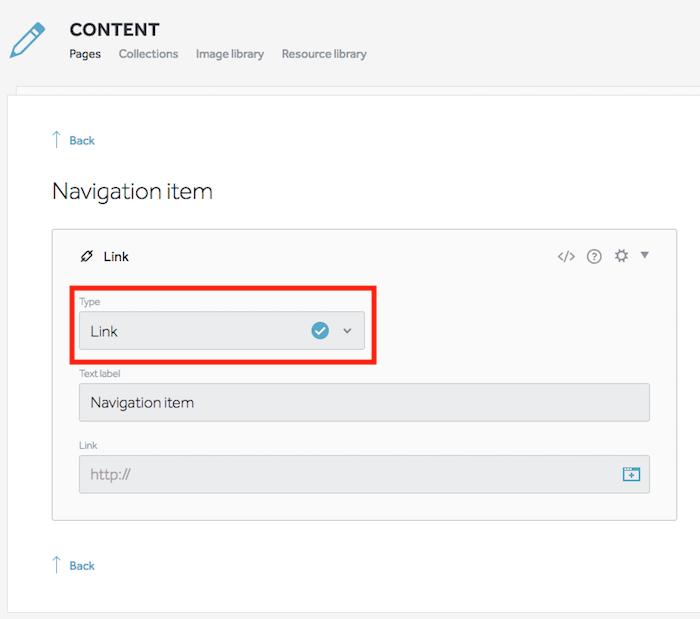Click the top Back arrow icon
Screen dimensions: 700x619
click(56, 140)
